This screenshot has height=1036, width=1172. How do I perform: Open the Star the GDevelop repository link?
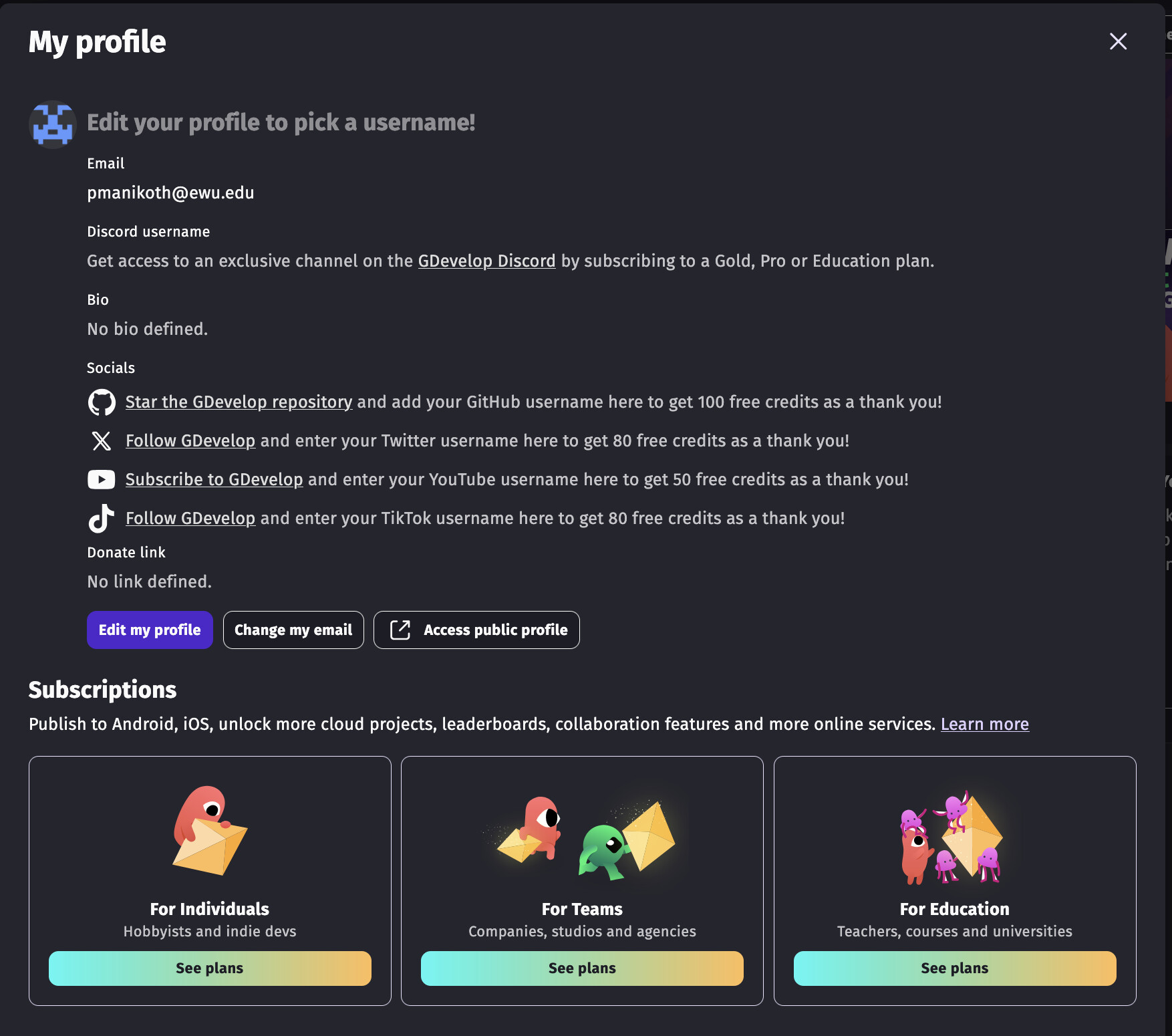coord(239,402)
